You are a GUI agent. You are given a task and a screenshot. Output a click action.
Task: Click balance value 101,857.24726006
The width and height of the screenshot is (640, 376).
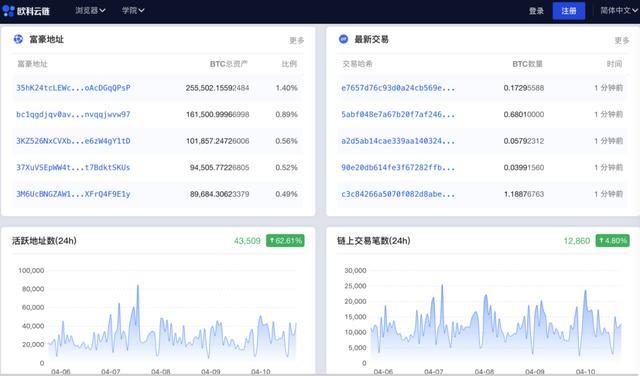click(x=217, y=141)
